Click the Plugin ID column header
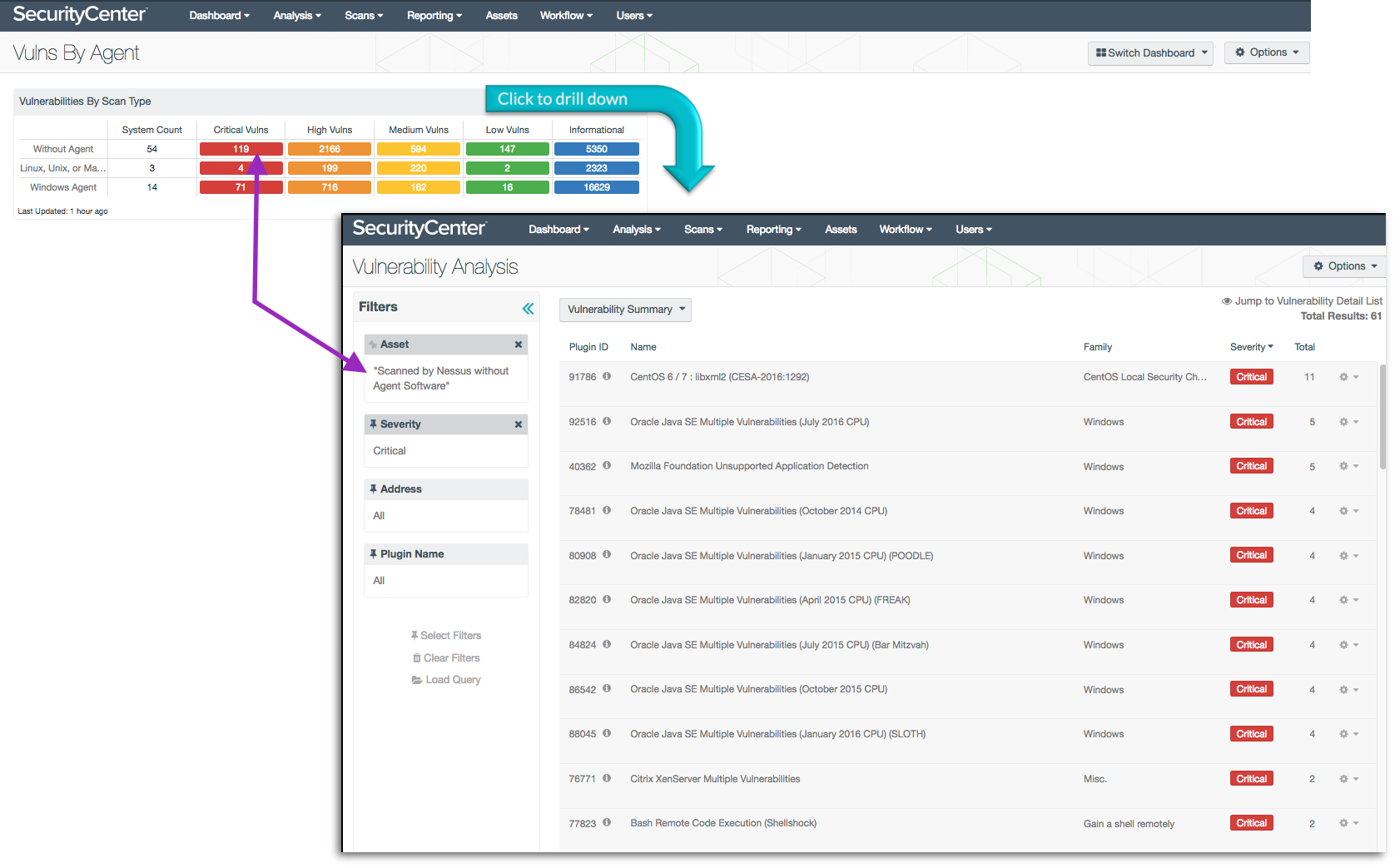Screen dimensions: 1395x868 click(x=588, y=347)
